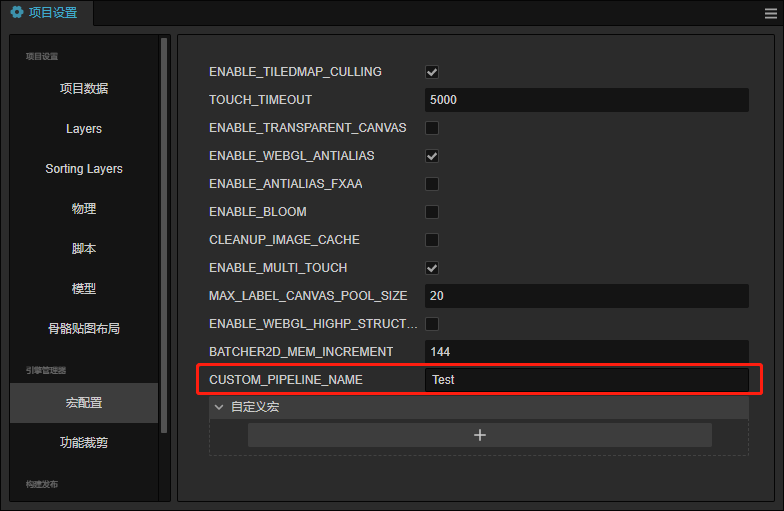Enable ENABLE_WEBGL_HIGHP_STRUCT checkbox
Viewport: 784px width, 511px height.
tap(432, 324)
